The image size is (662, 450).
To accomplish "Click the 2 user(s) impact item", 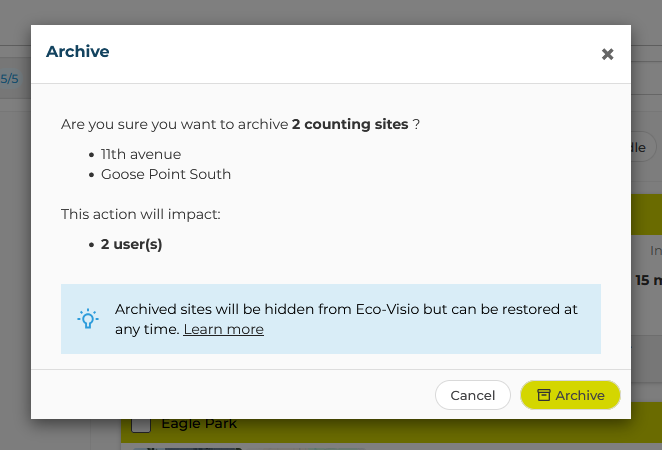I will tap(131, 244).
